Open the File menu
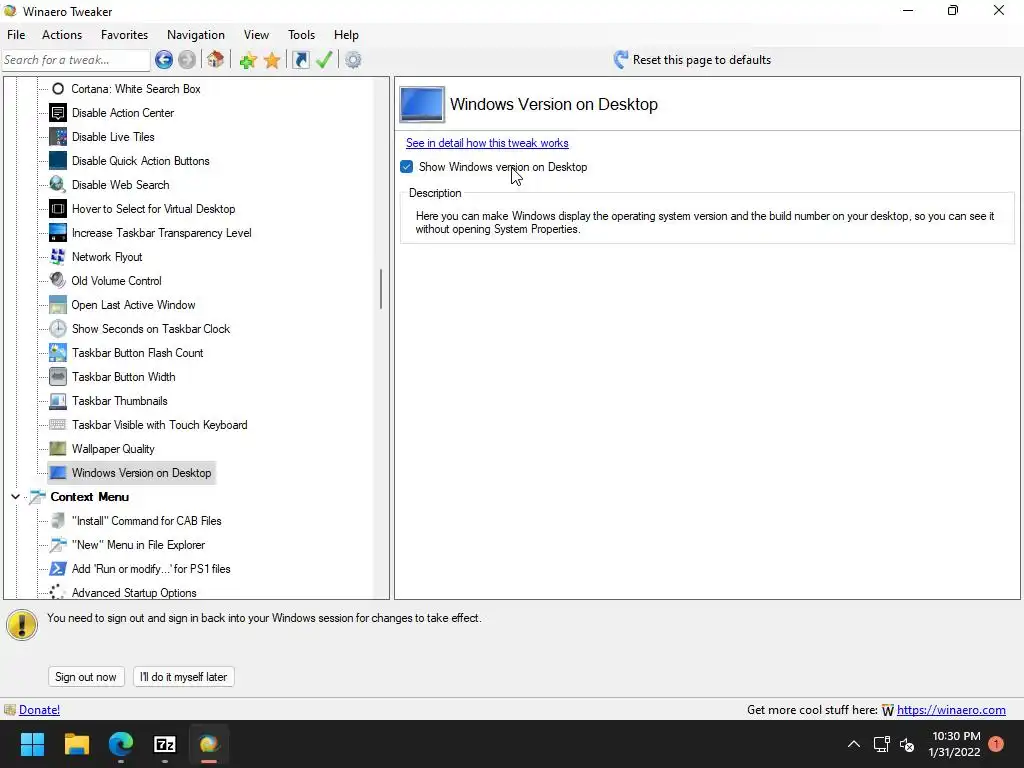Screen dimensions: 1024x768 click(x=16, y=35)
